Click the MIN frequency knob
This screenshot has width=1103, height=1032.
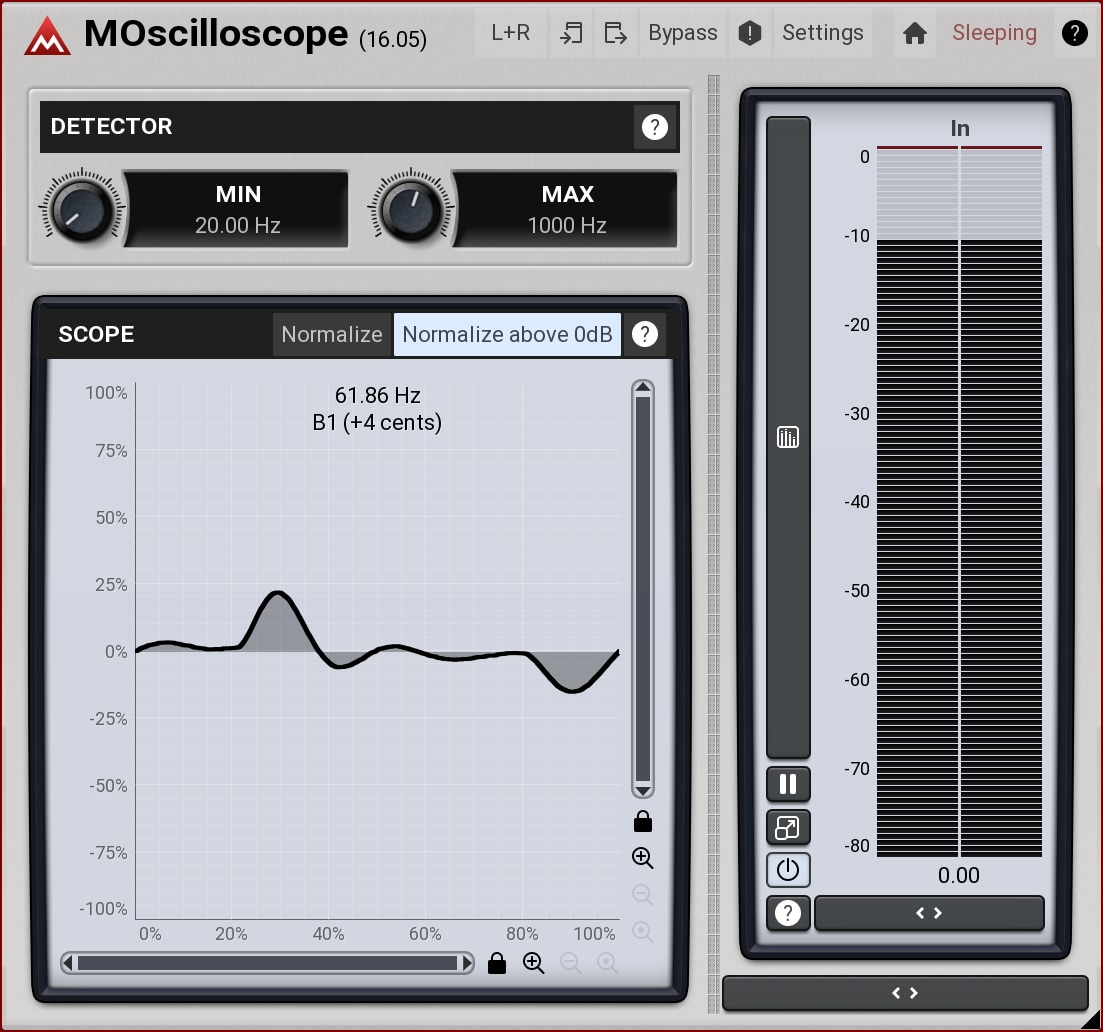coord(82,210)
